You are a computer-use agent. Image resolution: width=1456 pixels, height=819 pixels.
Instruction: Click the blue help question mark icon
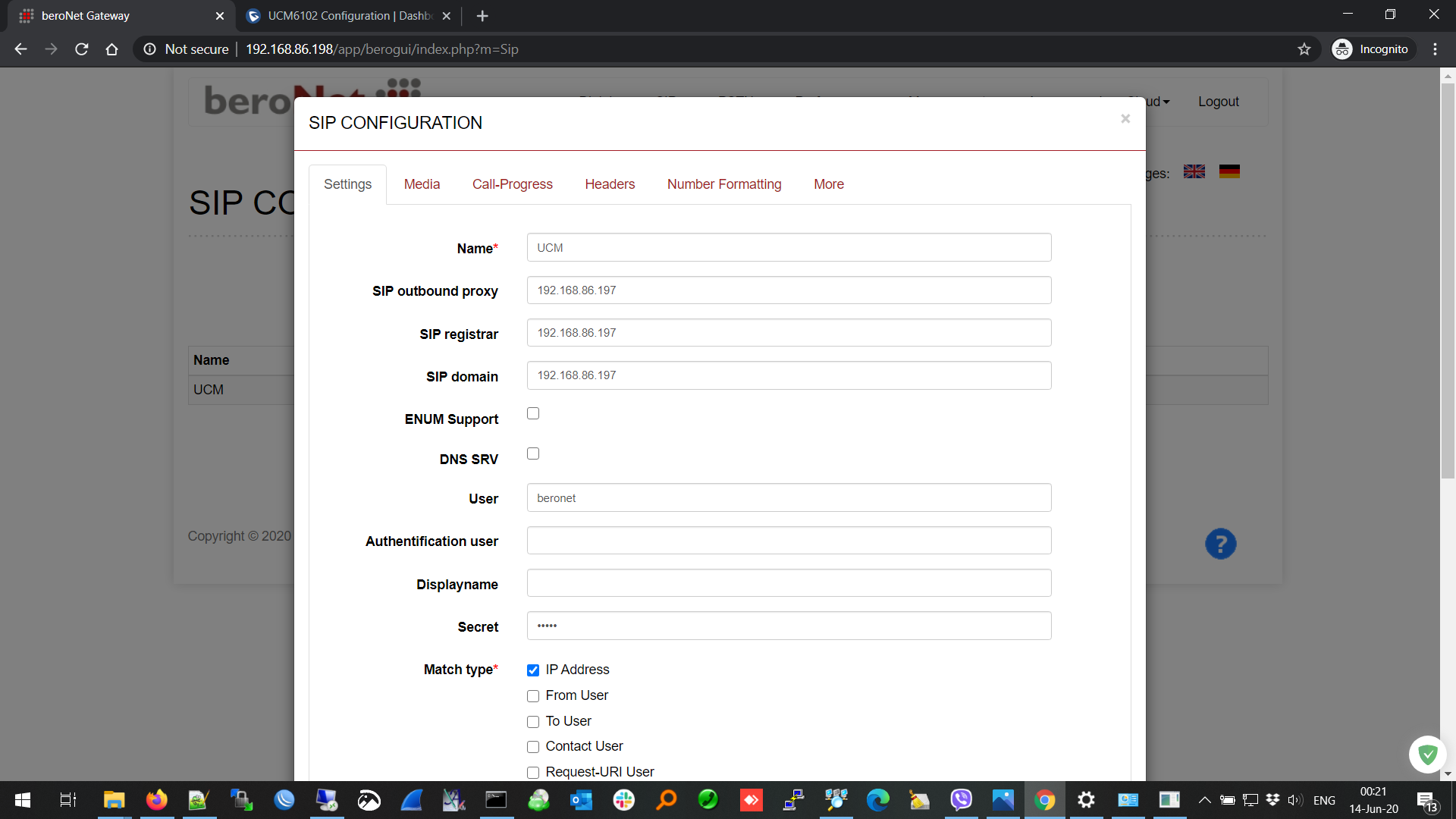[1220, 544]
